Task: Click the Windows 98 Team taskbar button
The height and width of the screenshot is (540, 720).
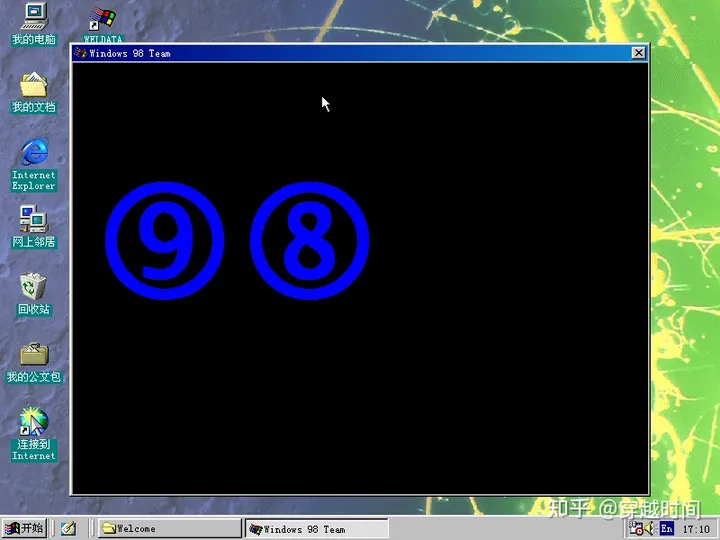Action: [x=316, y=529]
